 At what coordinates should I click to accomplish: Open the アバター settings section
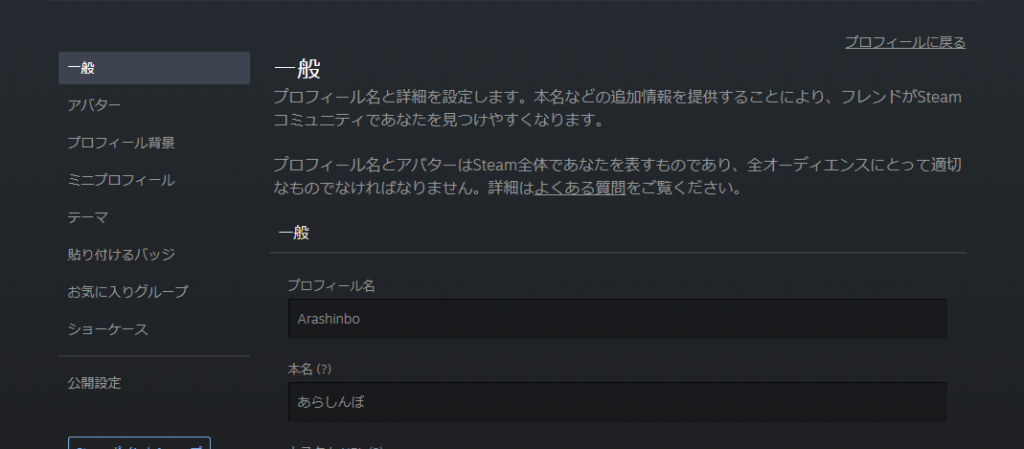[94, 105]
